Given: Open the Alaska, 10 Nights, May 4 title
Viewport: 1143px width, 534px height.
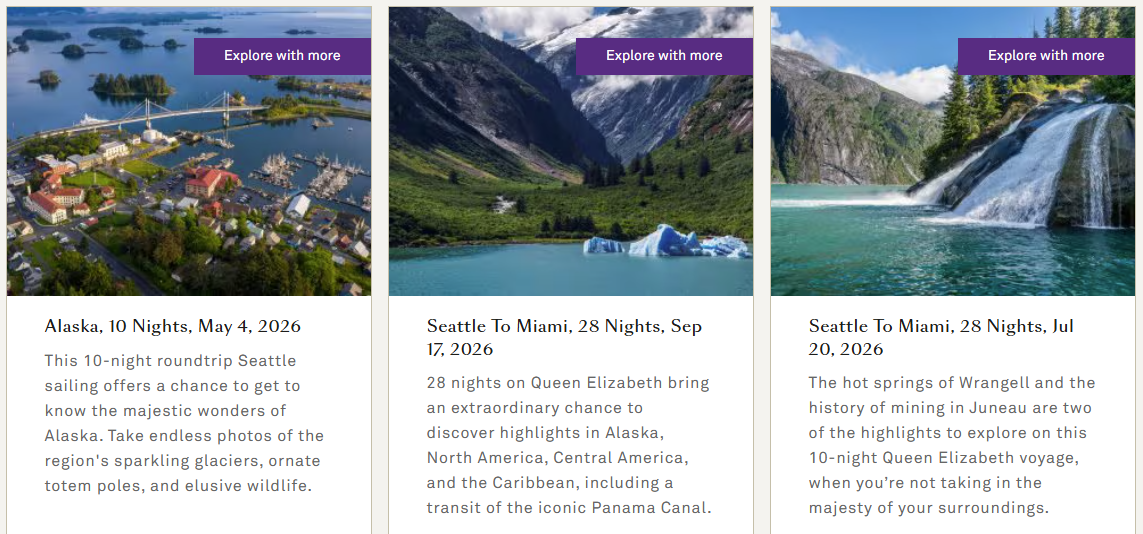Looking at the screenshot, I should (x=172, y=326).
